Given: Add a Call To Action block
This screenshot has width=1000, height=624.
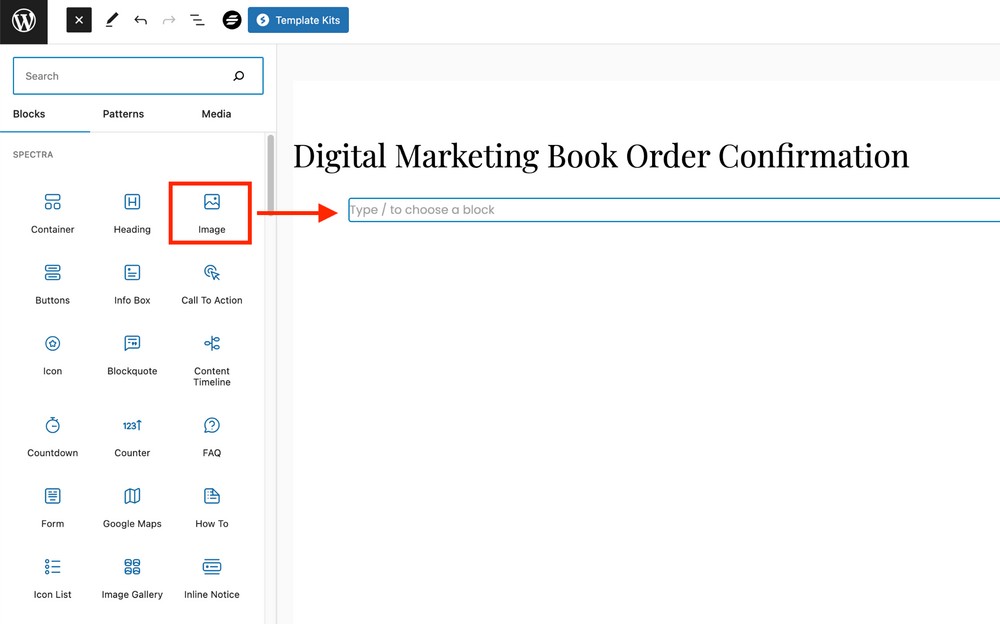Looking at the screenshot, I should (210, 282).
